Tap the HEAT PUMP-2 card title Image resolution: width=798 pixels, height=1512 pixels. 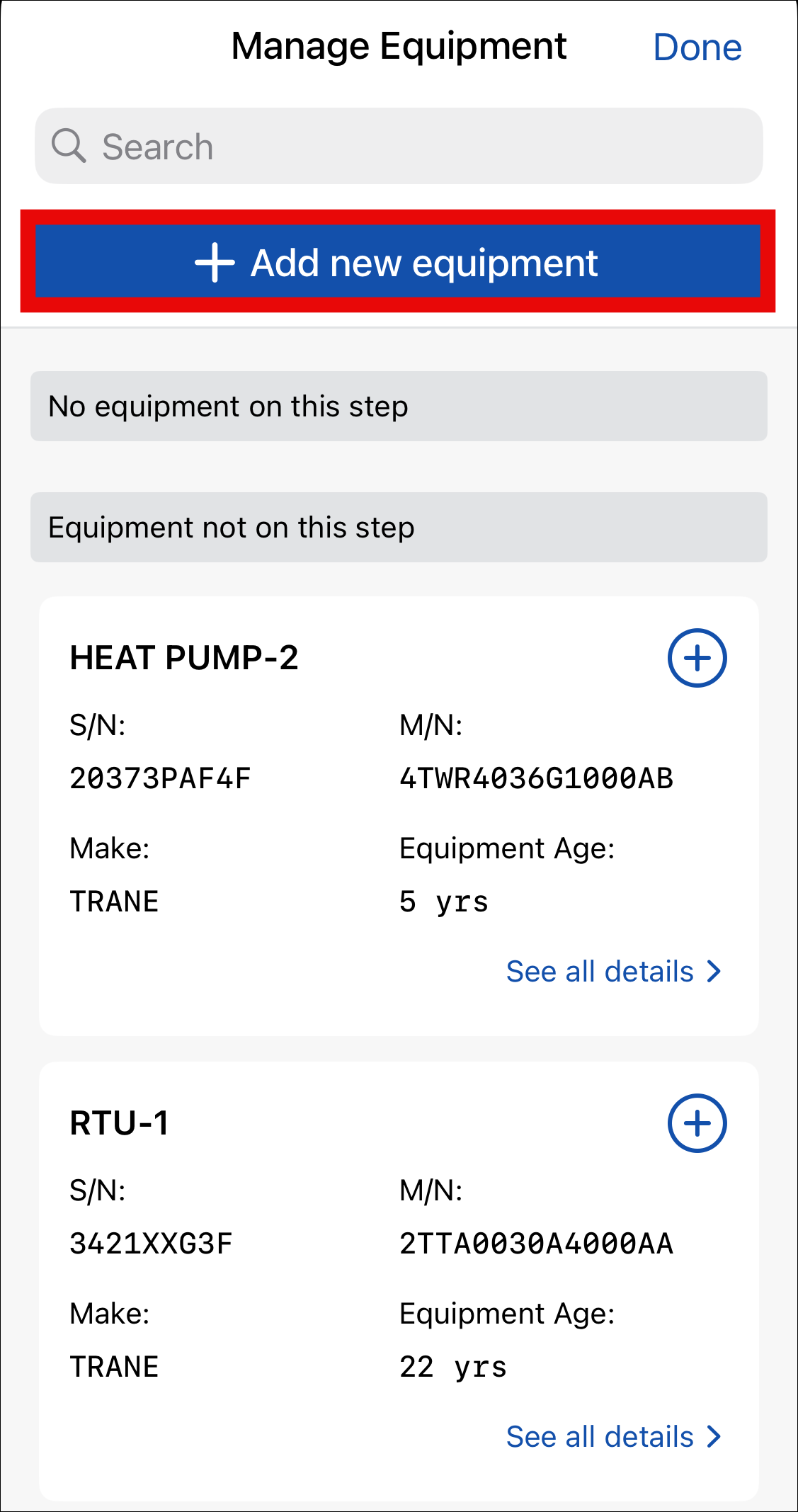pos(184,658)
